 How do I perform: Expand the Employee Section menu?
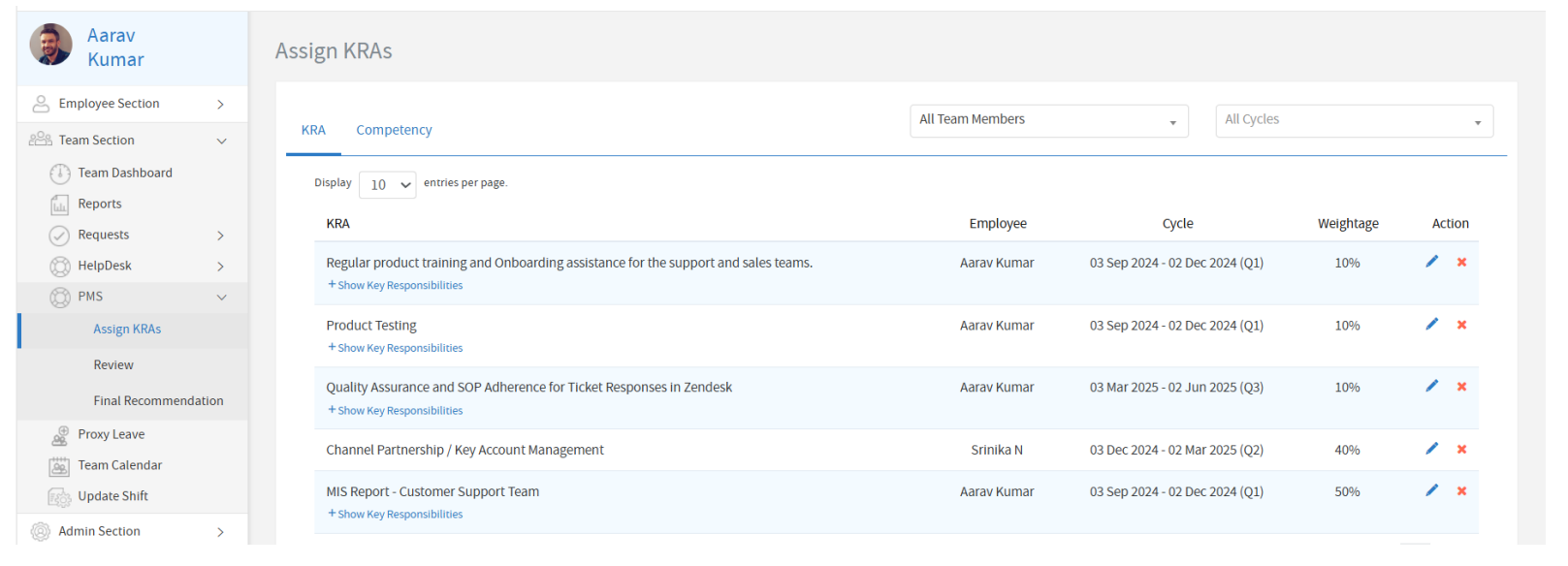tap(220, 105)
